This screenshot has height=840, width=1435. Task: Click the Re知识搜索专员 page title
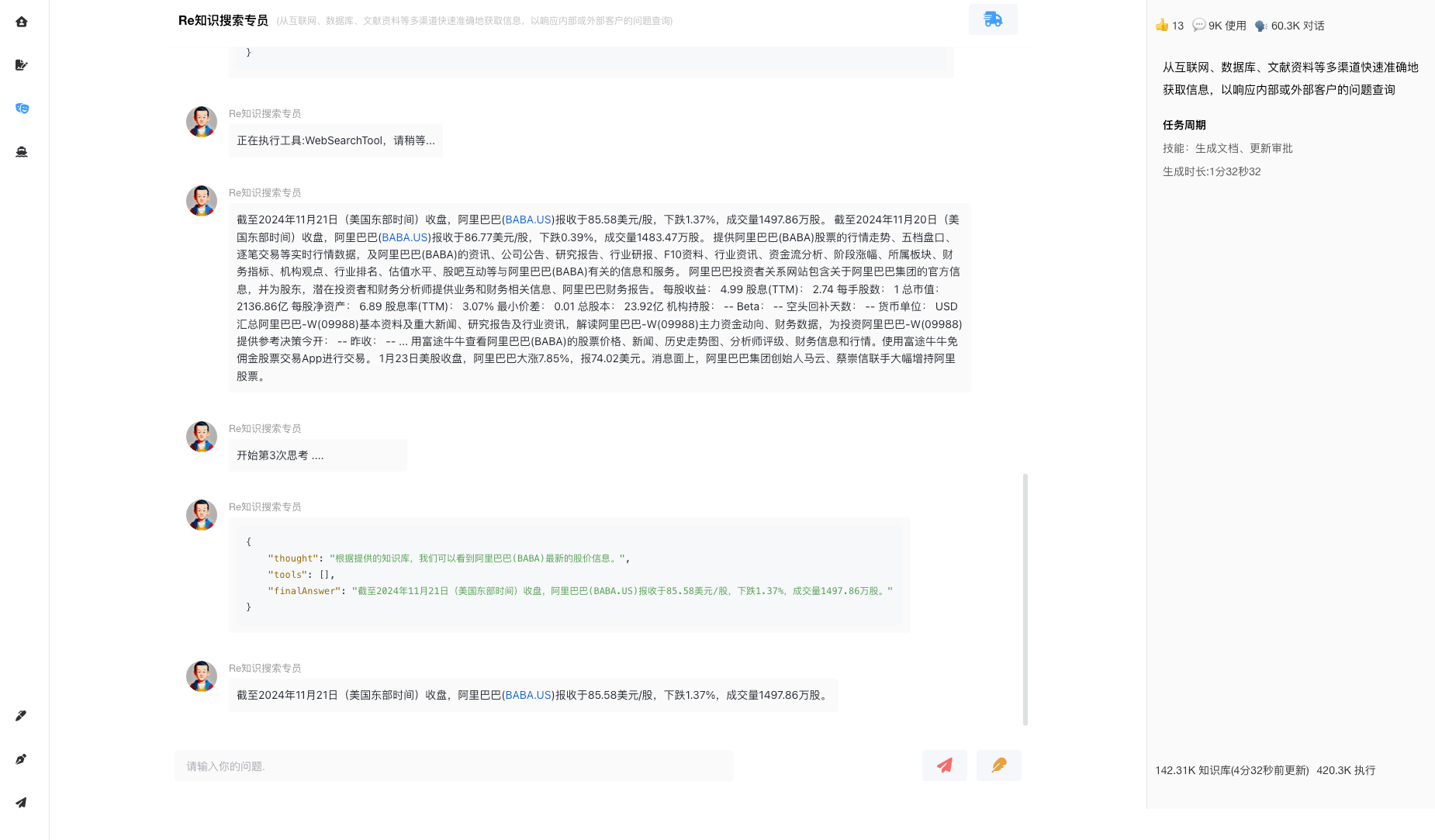pos(223,20)
